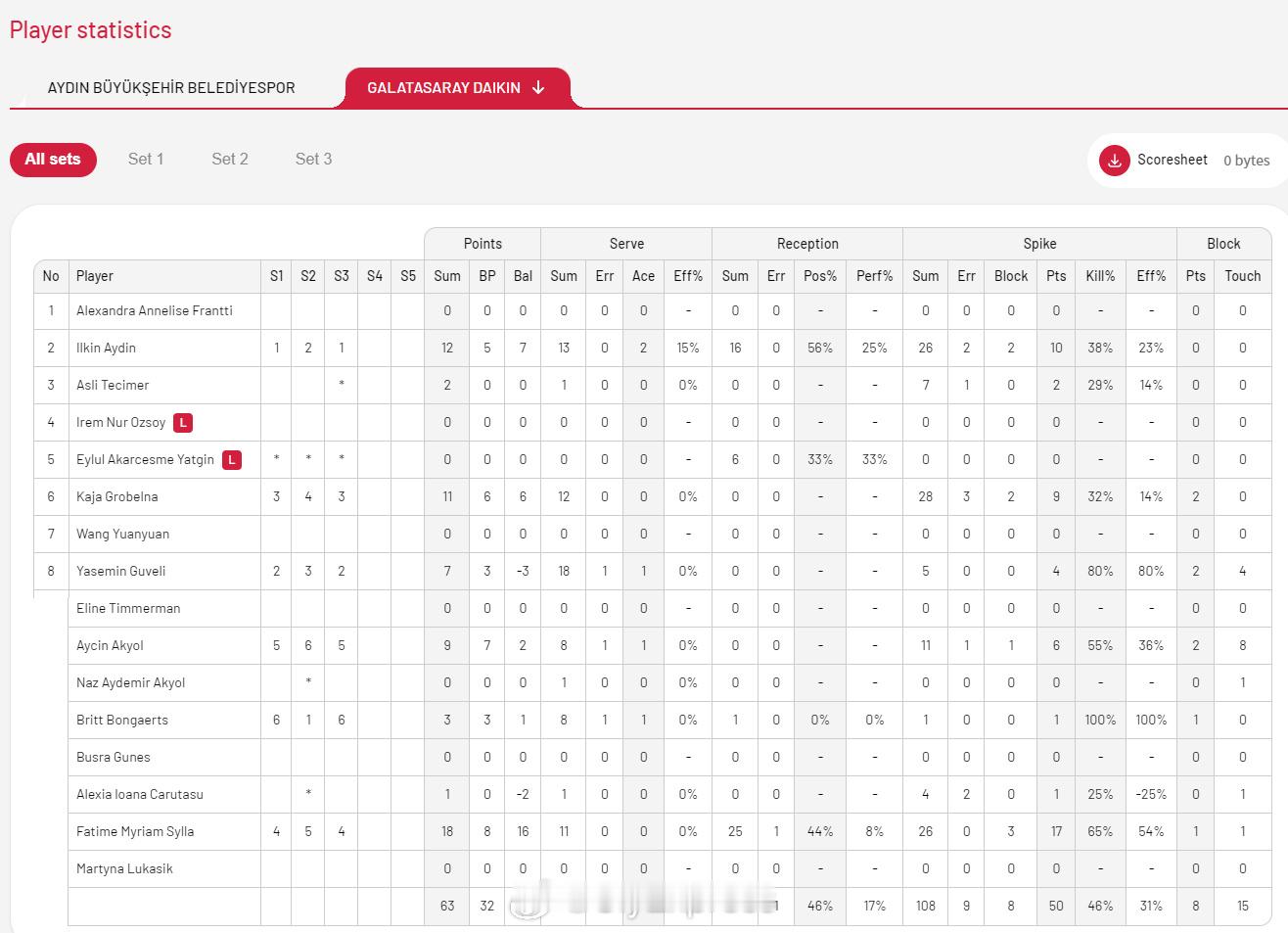Click the team total 31% spike efficiency
The width and height of the screenshot is (1288, 933).
pos(1151,906)
